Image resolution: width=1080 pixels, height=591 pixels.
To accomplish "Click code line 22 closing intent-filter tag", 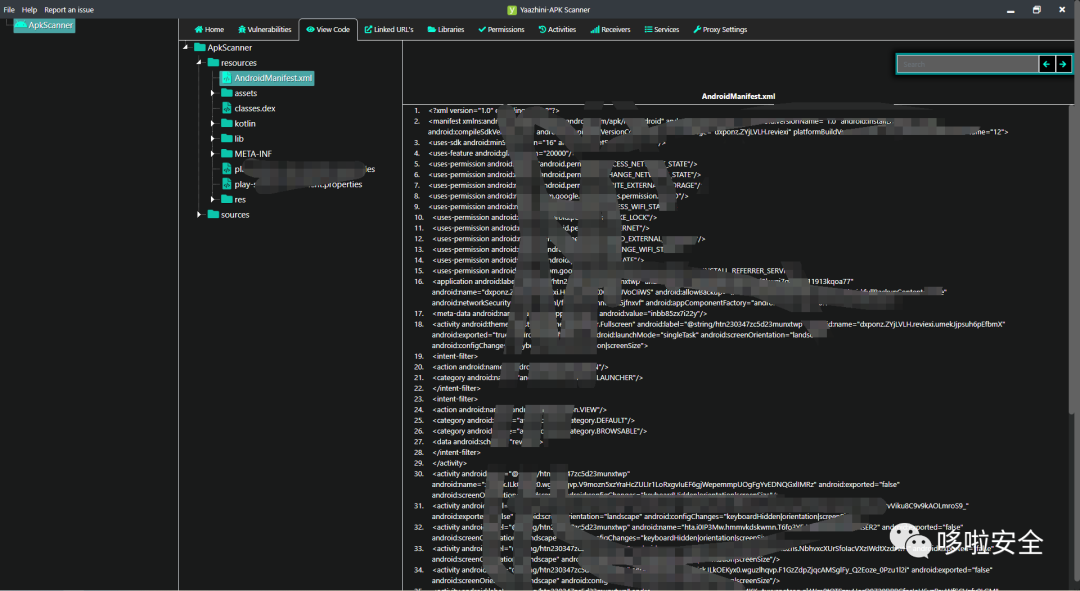I will pos(457,388).
